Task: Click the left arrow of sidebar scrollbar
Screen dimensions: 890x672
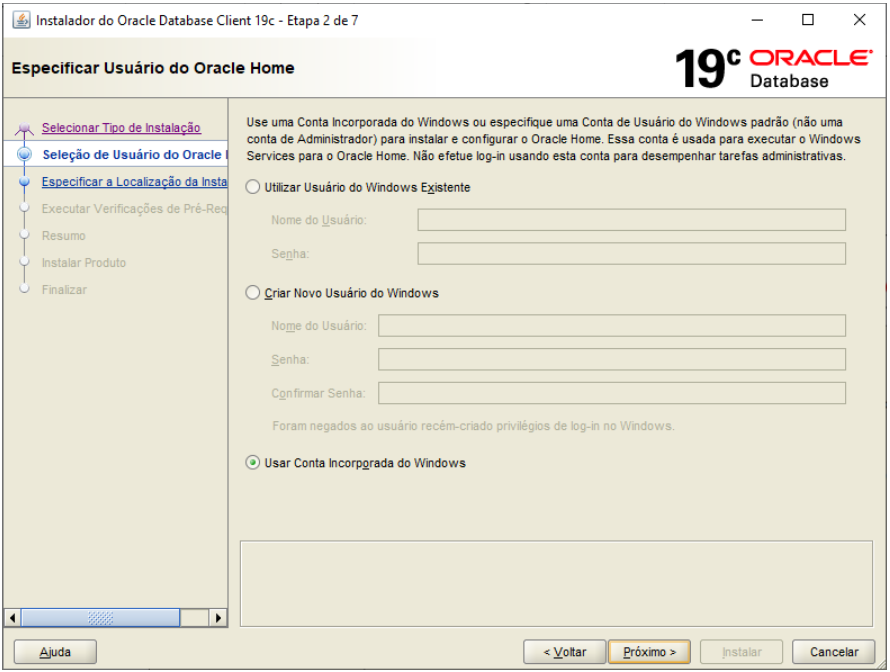Action: [12, 618]
